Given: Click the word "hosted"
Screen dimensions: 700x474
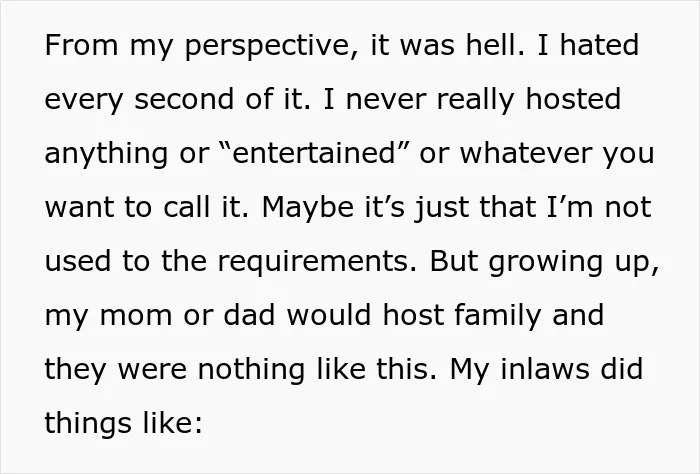Looking at the screenshot, I should point(573,99).
